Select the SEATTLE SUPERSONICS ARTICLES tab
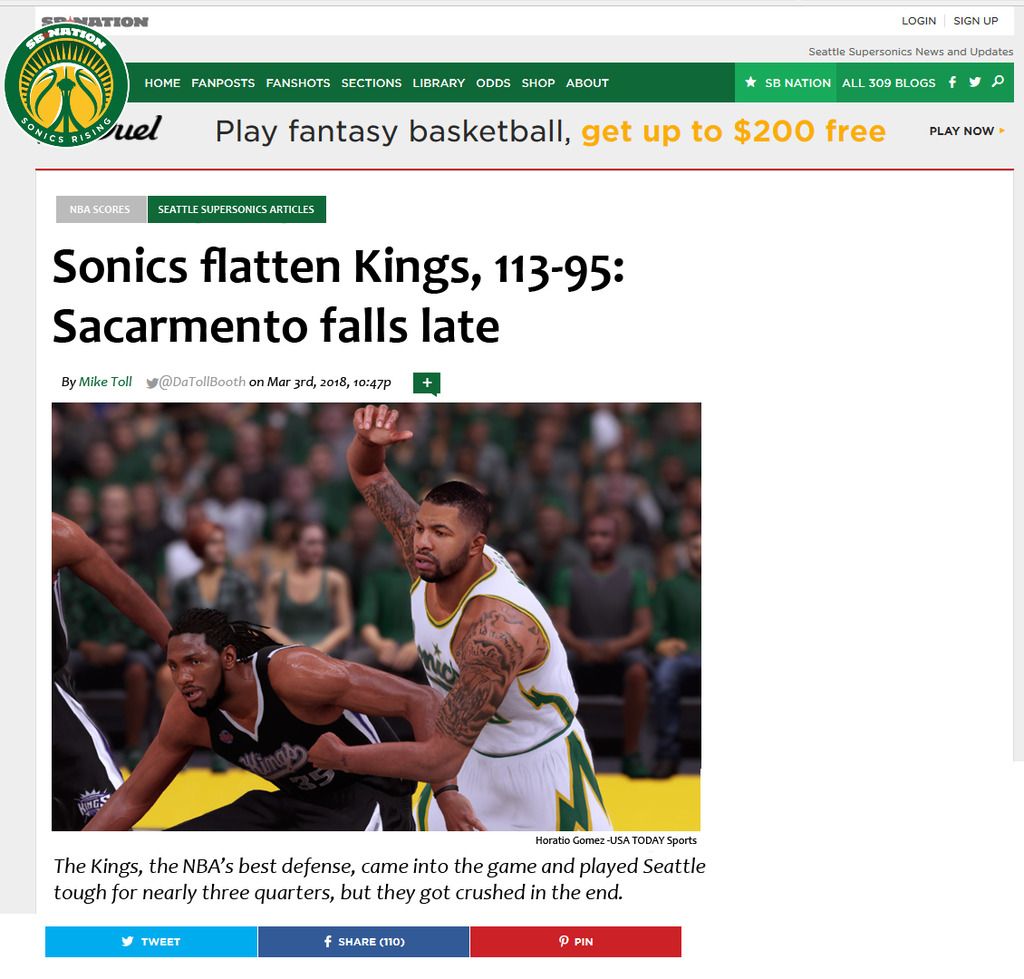The width and height of the screenshot is (1024, 979). tap(236, 210)
